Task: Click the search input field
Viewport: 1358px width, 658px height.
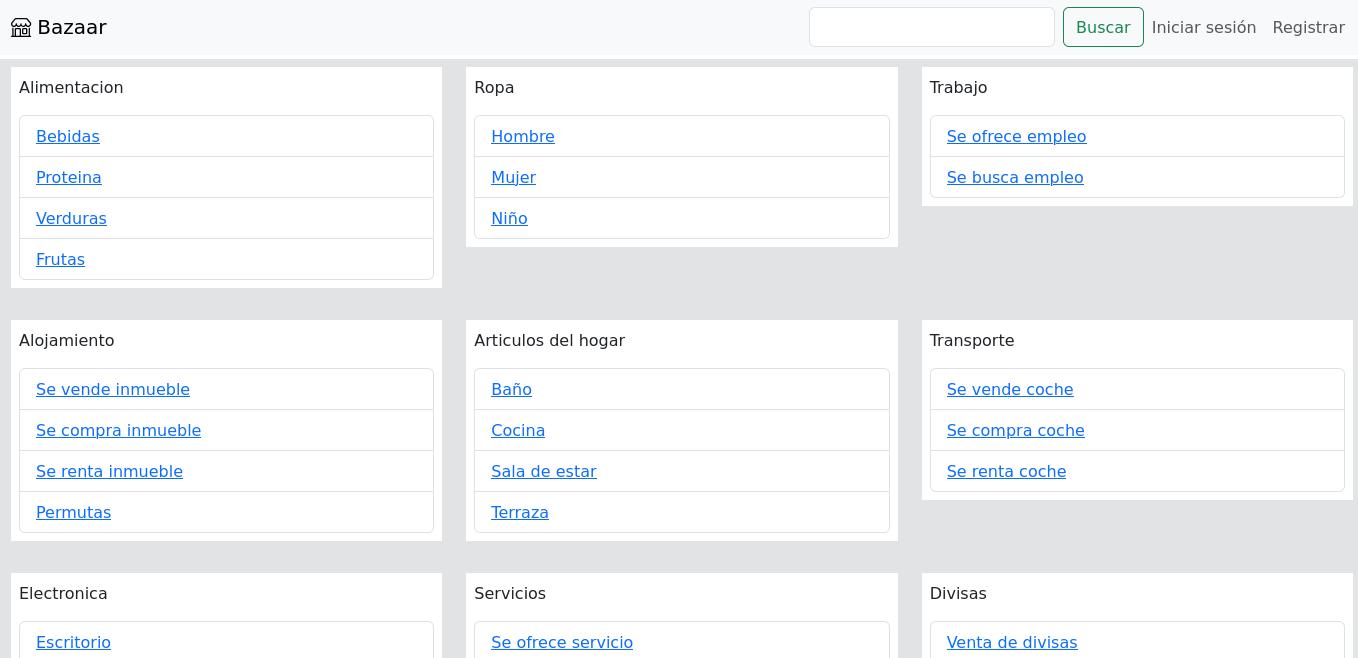Action: tap(931, 27)
